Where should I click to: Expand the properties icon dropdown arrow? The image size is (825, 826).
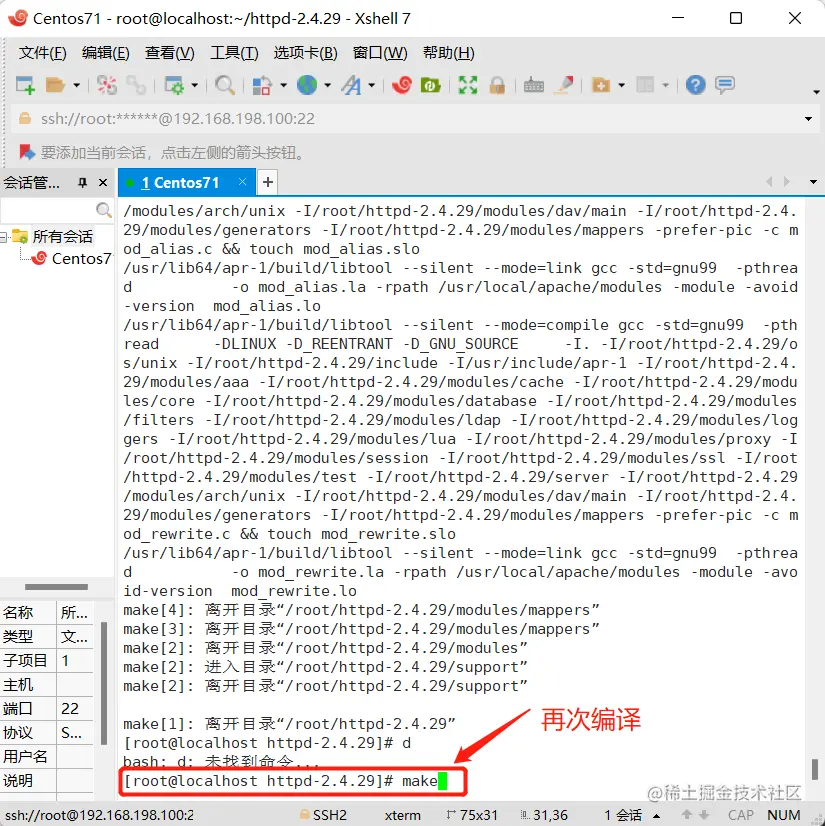194,85
